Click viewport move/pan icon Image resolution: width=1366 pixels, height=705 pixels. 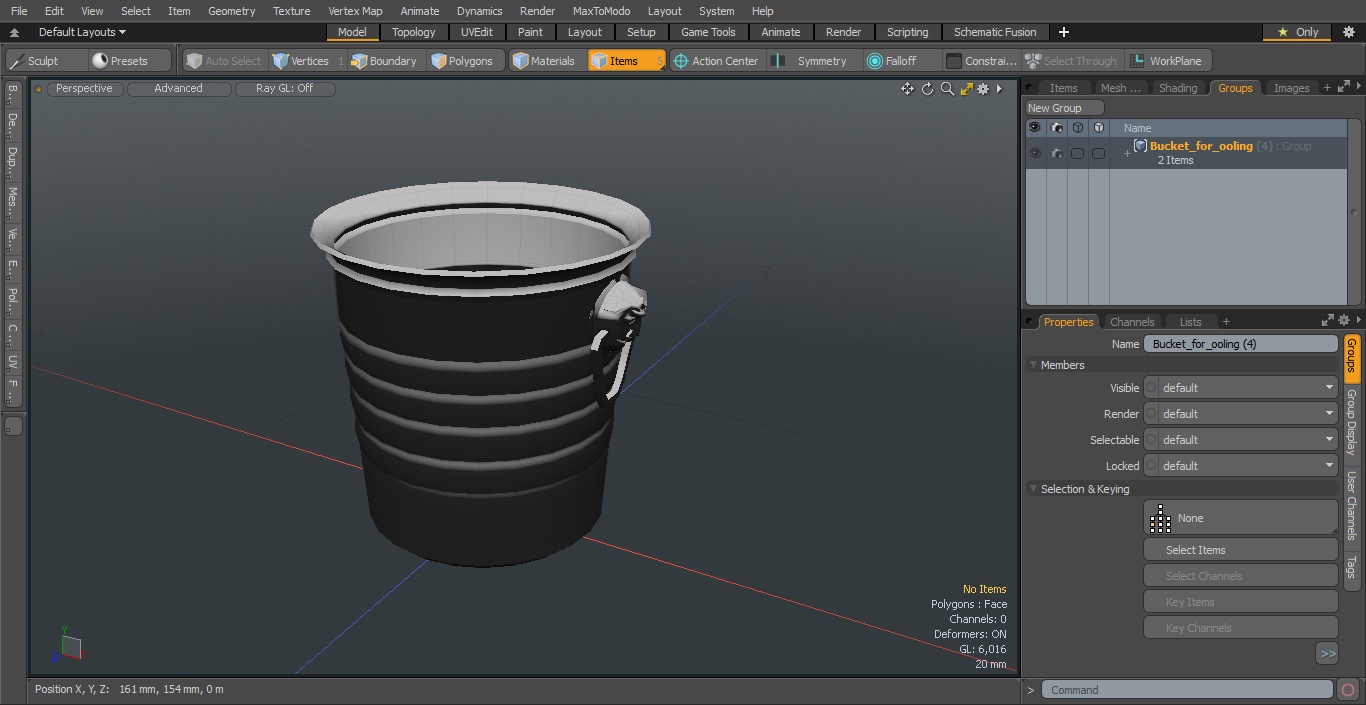907,89
